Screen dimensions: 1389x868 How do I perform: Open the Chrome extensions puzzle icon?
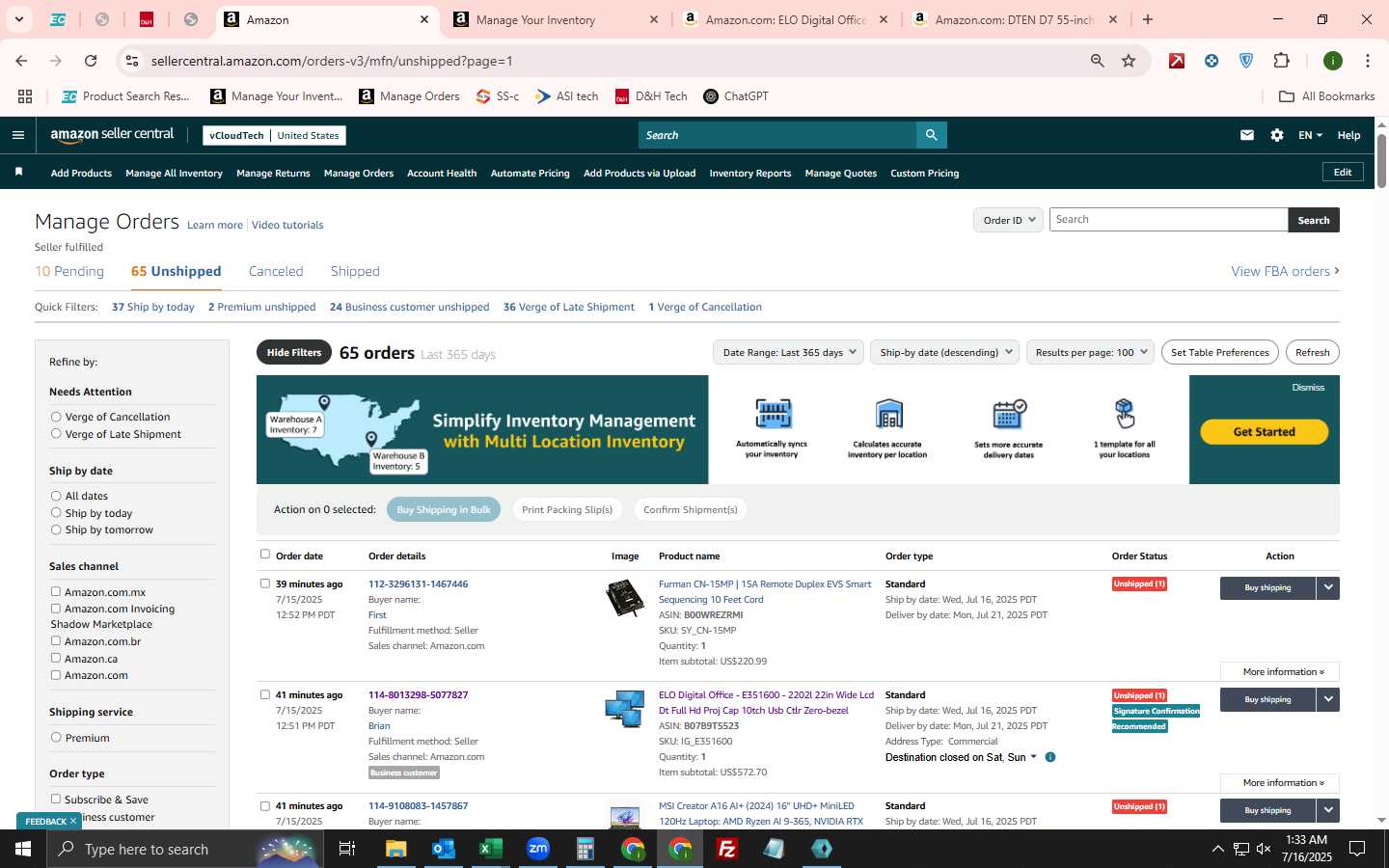click(x=1281, y=61)
